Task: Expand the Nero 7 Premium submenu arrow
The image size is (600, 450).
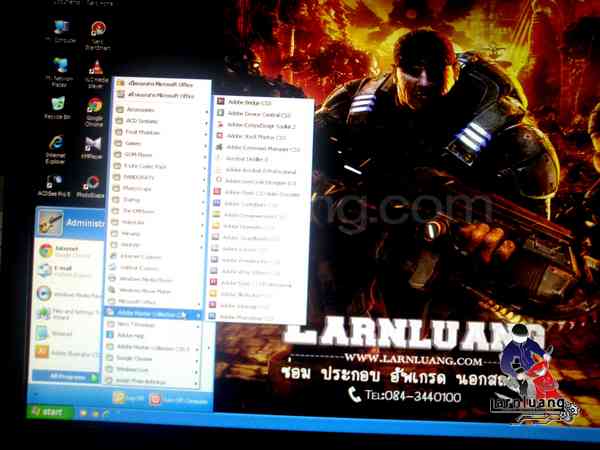Action: click(198, 326)
